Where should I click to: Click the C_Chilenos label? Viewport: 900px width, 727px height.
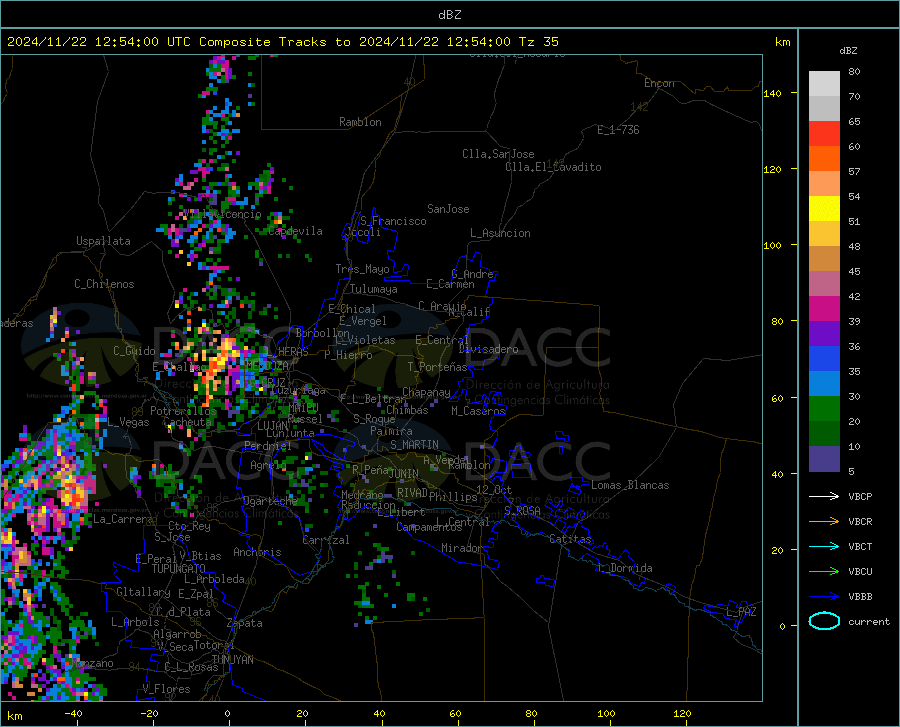[x=104, y=284]
